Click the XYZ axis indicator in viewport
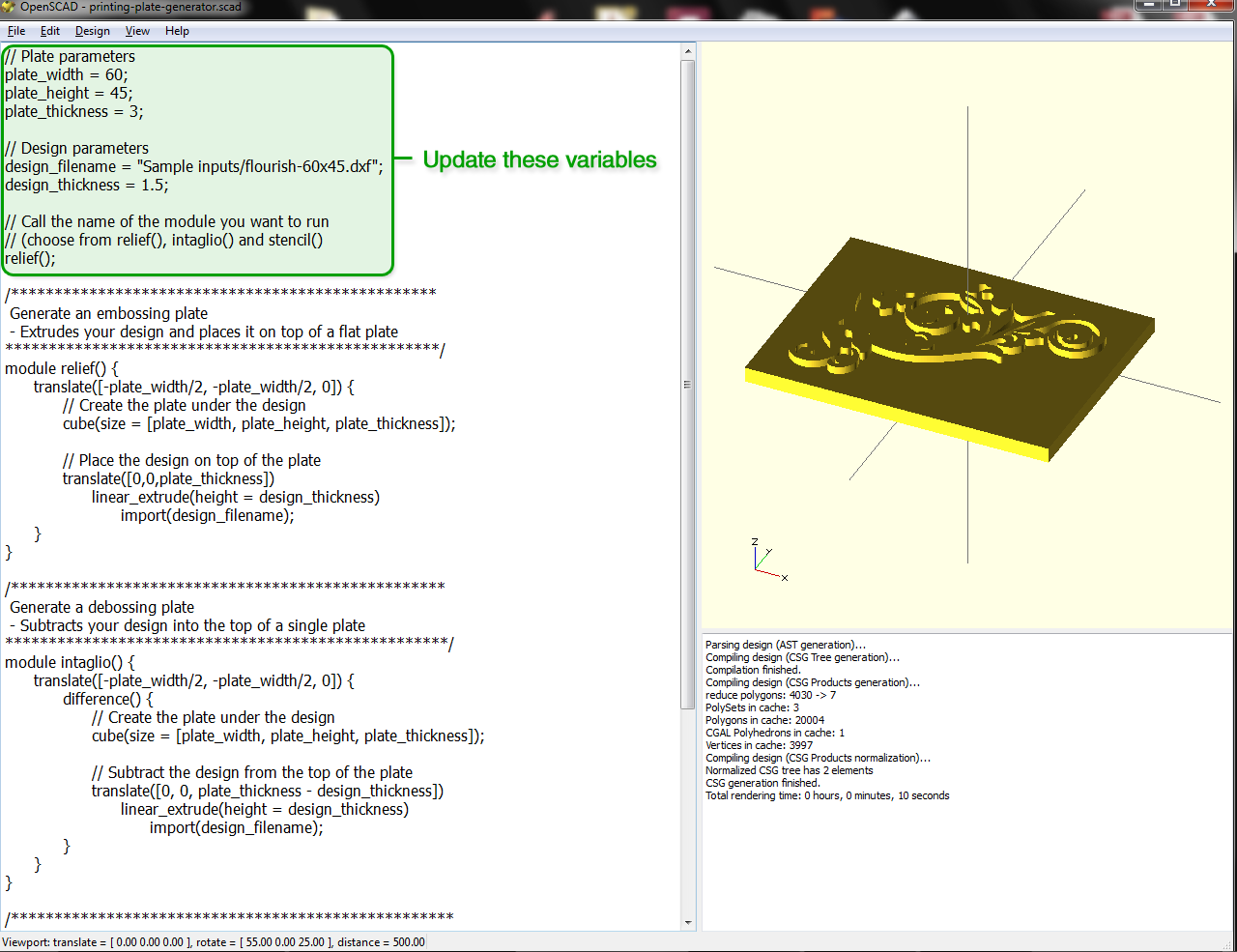This screenshot has width=1237, height=952. [769, 561]
